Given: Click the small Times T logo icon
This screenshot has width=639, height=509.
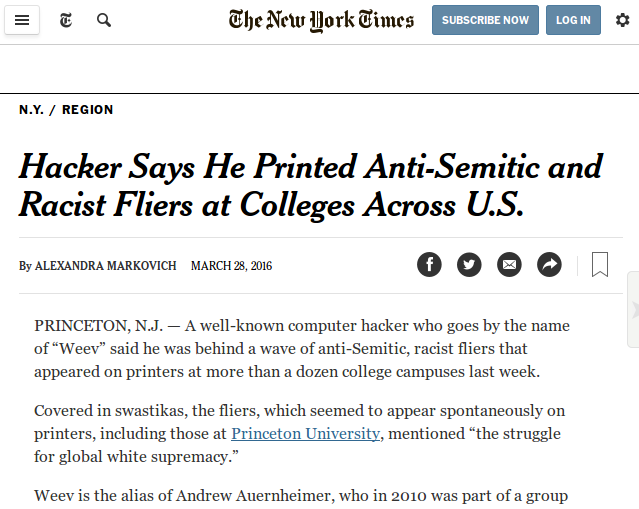Looking at the screenshot, I should (66, 20).
